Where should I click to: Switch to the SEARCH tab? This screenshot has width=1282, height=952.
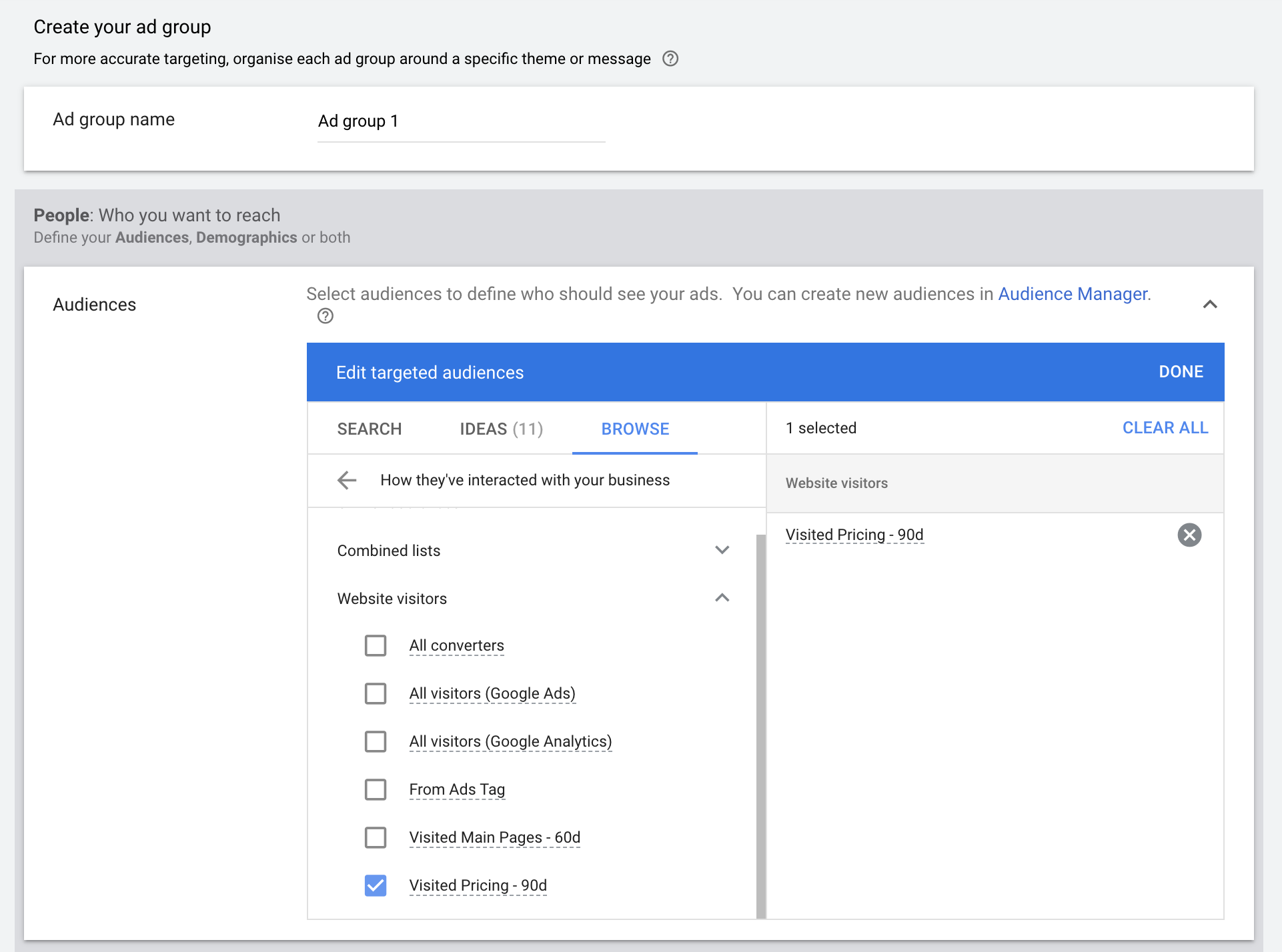[x=370, y=429]
